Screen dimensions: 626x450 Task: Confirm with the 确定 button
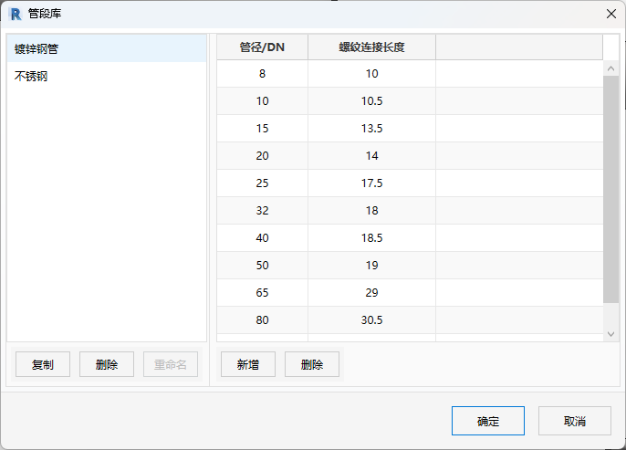[x=488, y=421]
